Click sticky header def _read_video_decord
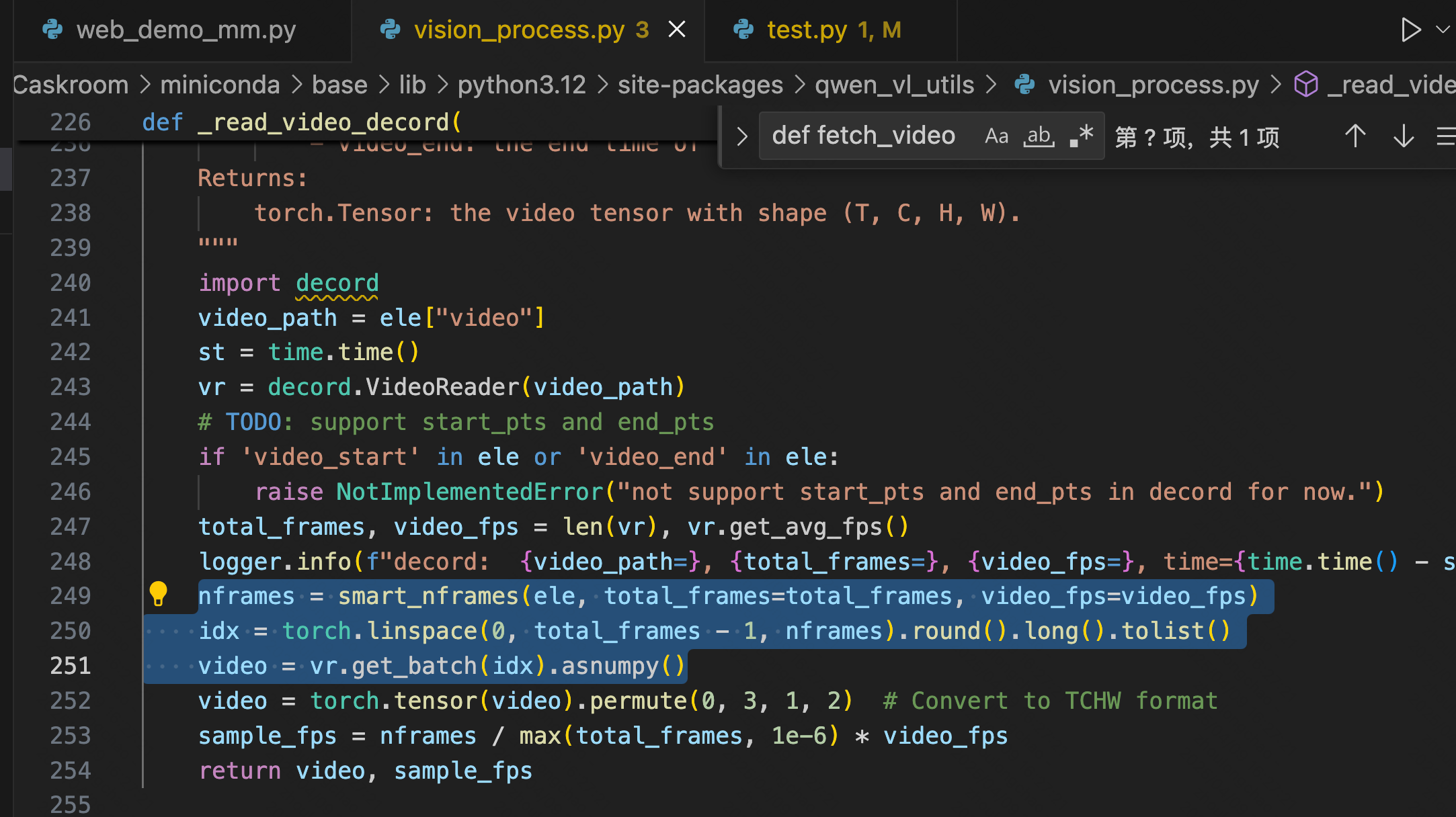Viewport: 1456px width, 817px height. [302, 122]
